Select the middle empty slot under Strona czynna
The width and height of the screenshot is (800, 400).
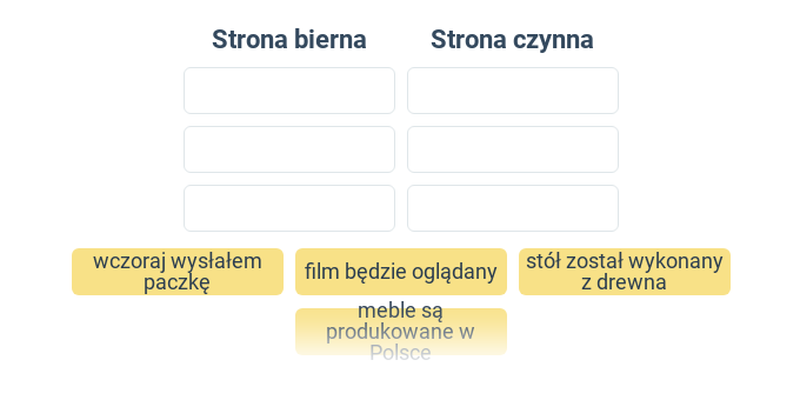coord(513,149)
